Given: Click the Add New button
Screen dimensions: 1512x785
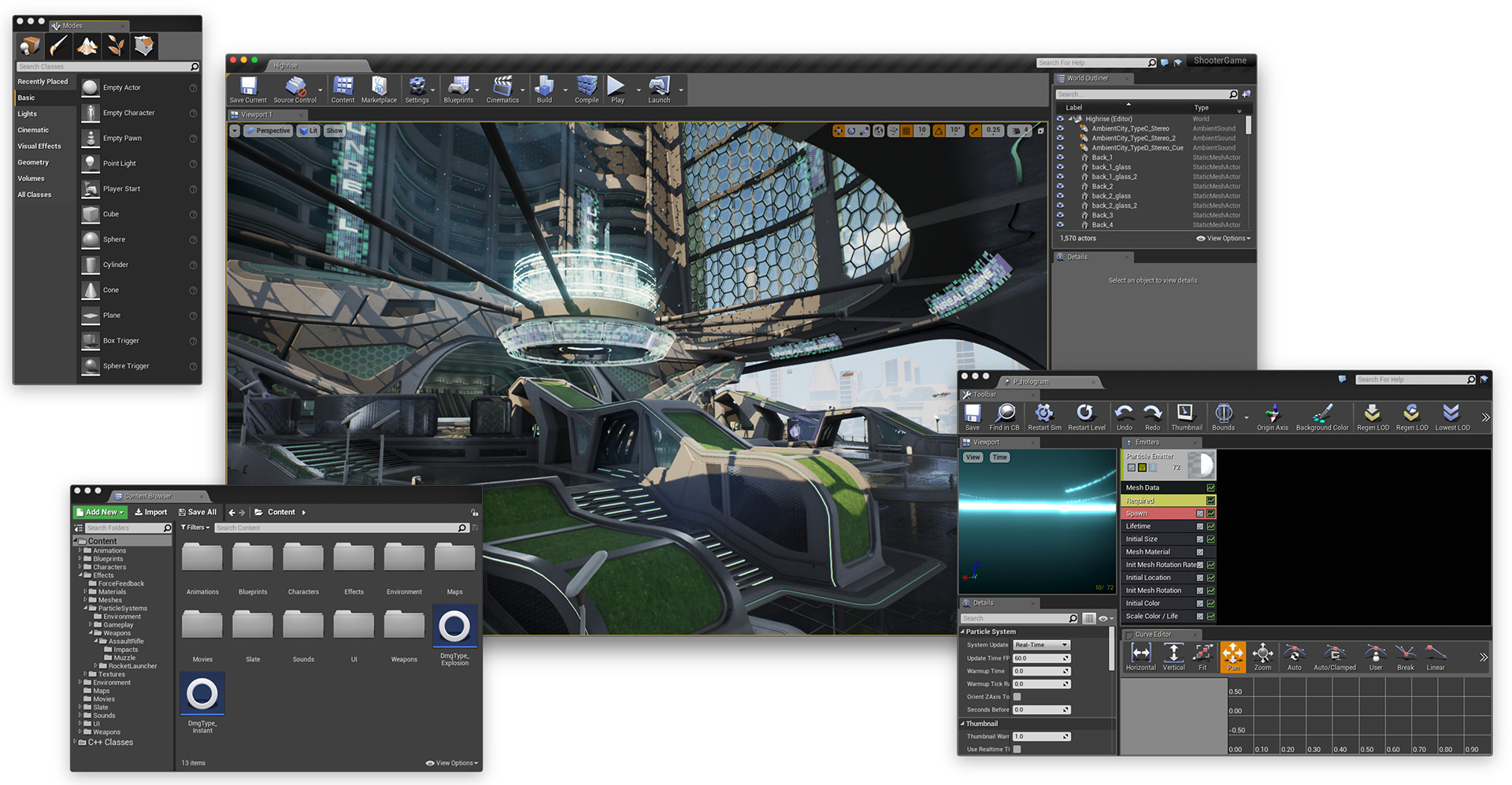Looking at the screenshot, I should click(101, 512).
